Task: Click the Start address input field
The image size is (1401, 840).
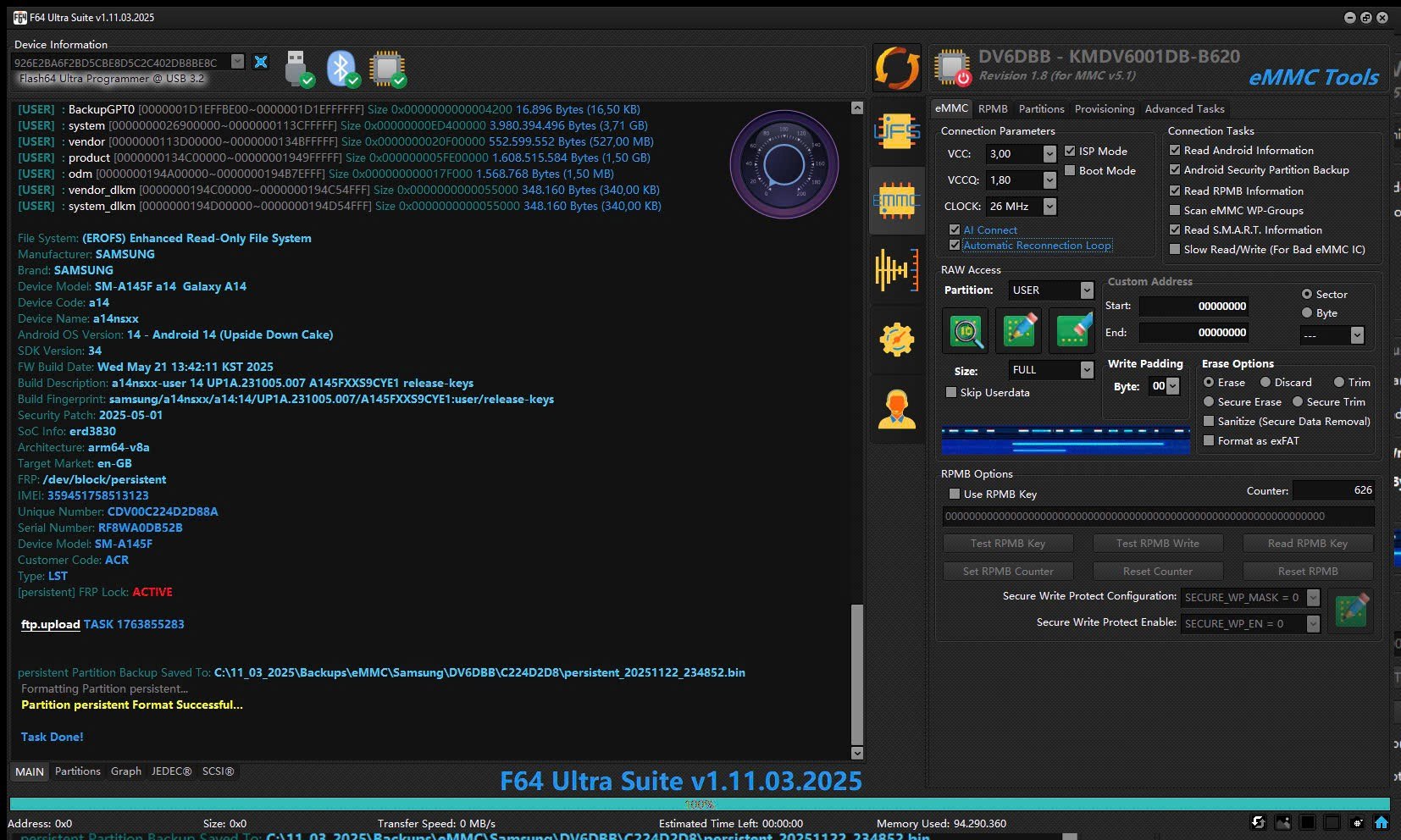Action: pos(1193,307)
